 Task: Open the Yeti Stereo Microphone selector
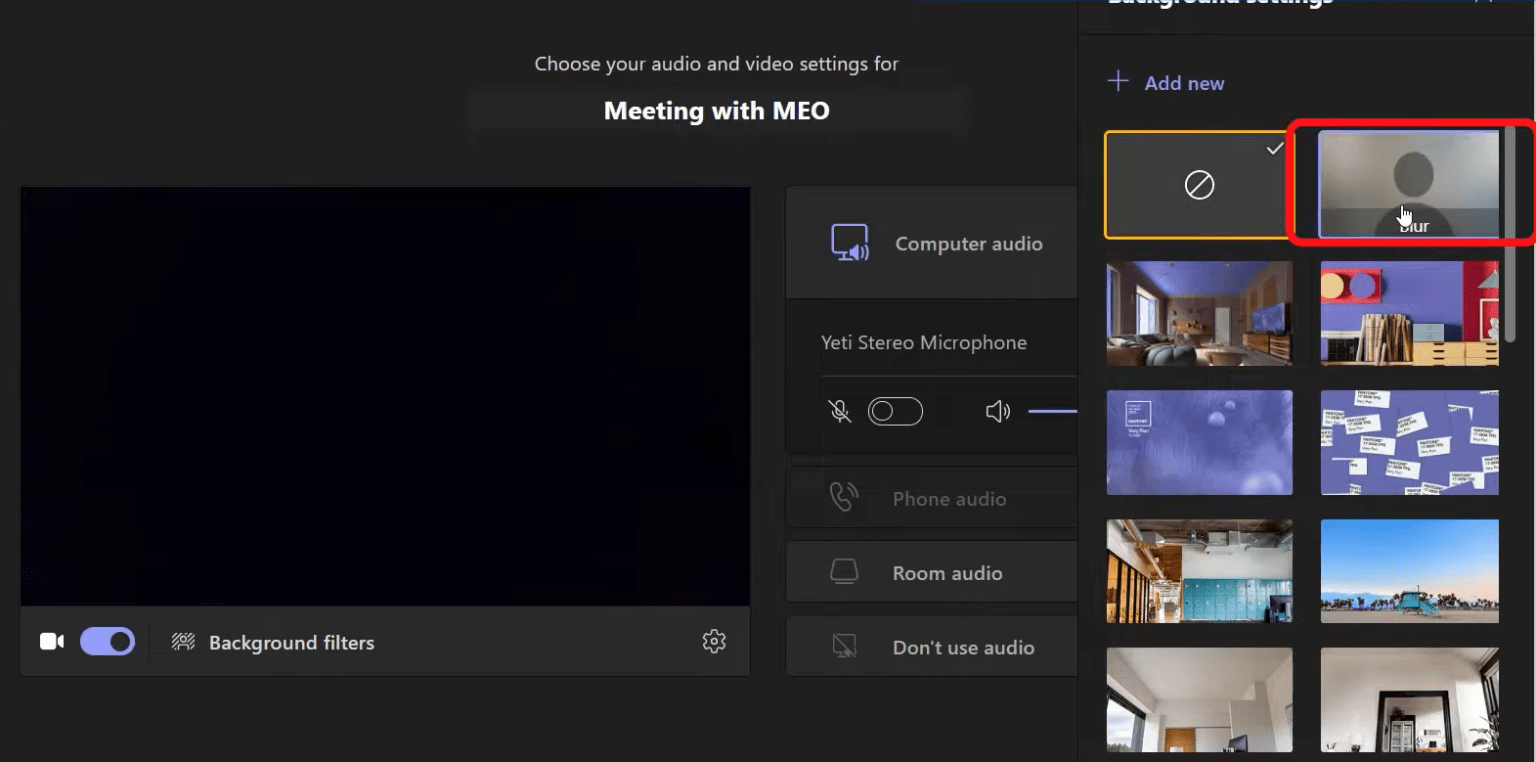click(924, 342)
